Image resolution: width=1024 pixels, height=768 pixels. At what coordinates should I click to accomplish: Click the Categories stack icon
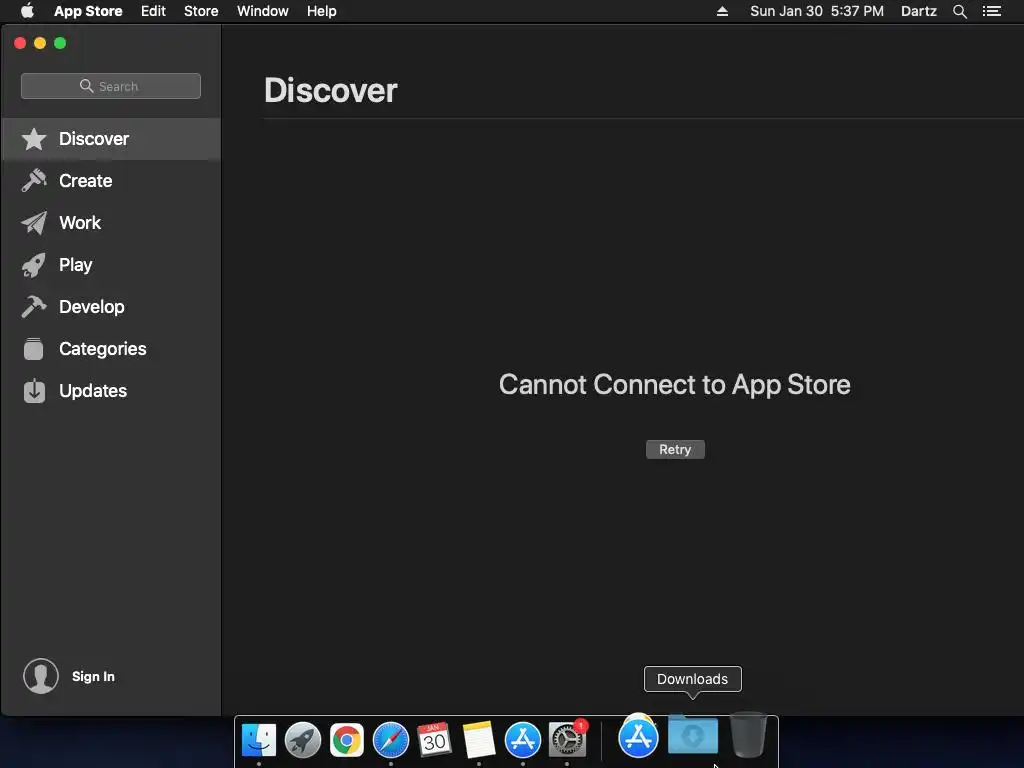tap(34, 349)
